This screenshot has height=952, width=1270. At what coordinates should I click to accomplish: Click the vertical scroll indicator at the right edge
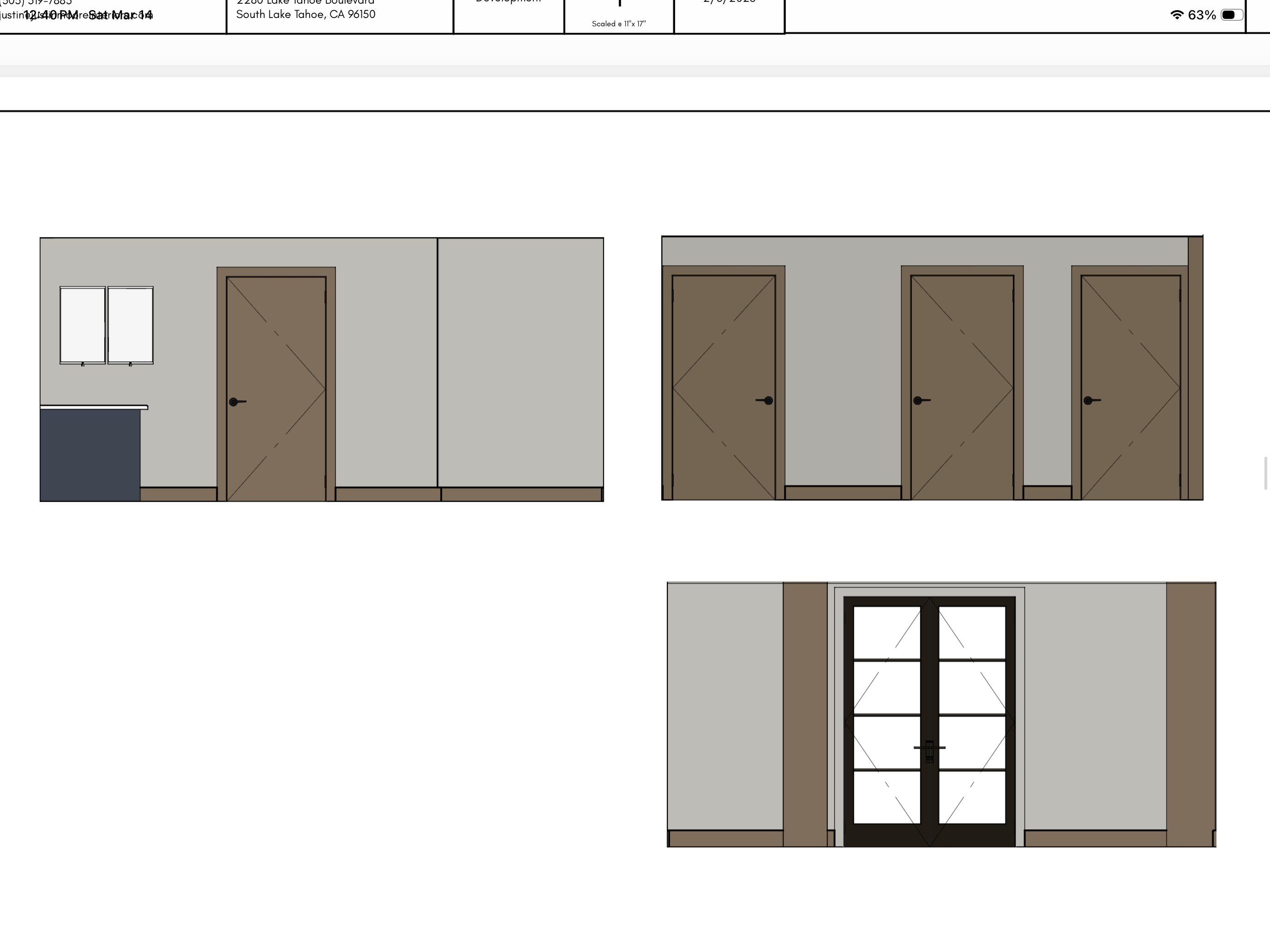pyautogui.click(x=1265, y=473)
